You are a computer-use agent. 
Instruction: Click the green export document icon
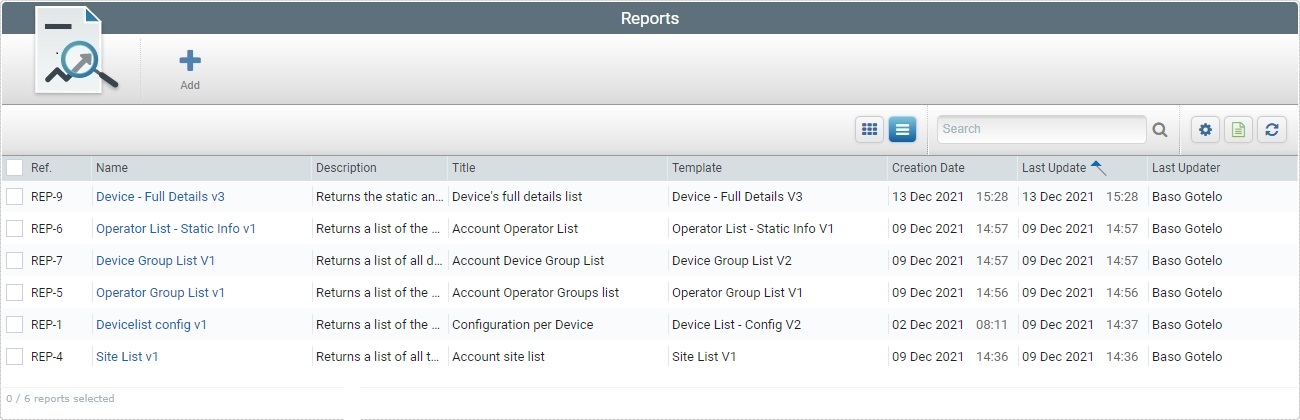1238,129
